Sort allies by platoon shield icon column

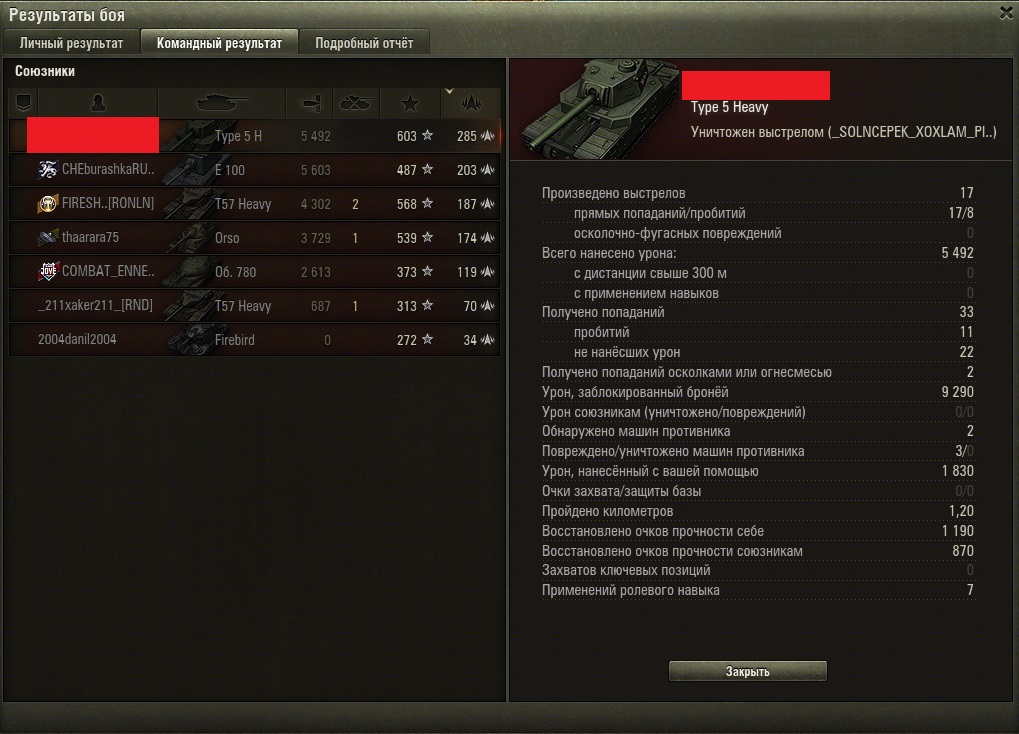click(x=23, y=103)
